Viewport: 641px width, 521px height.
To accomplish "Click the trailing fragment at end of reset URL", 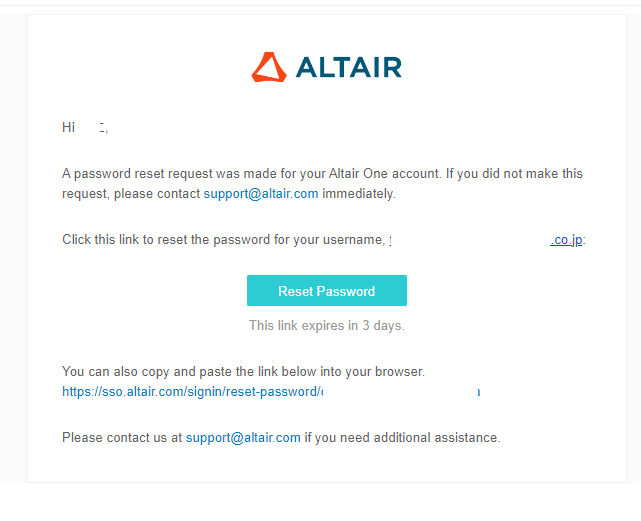I will click(479, 392).
